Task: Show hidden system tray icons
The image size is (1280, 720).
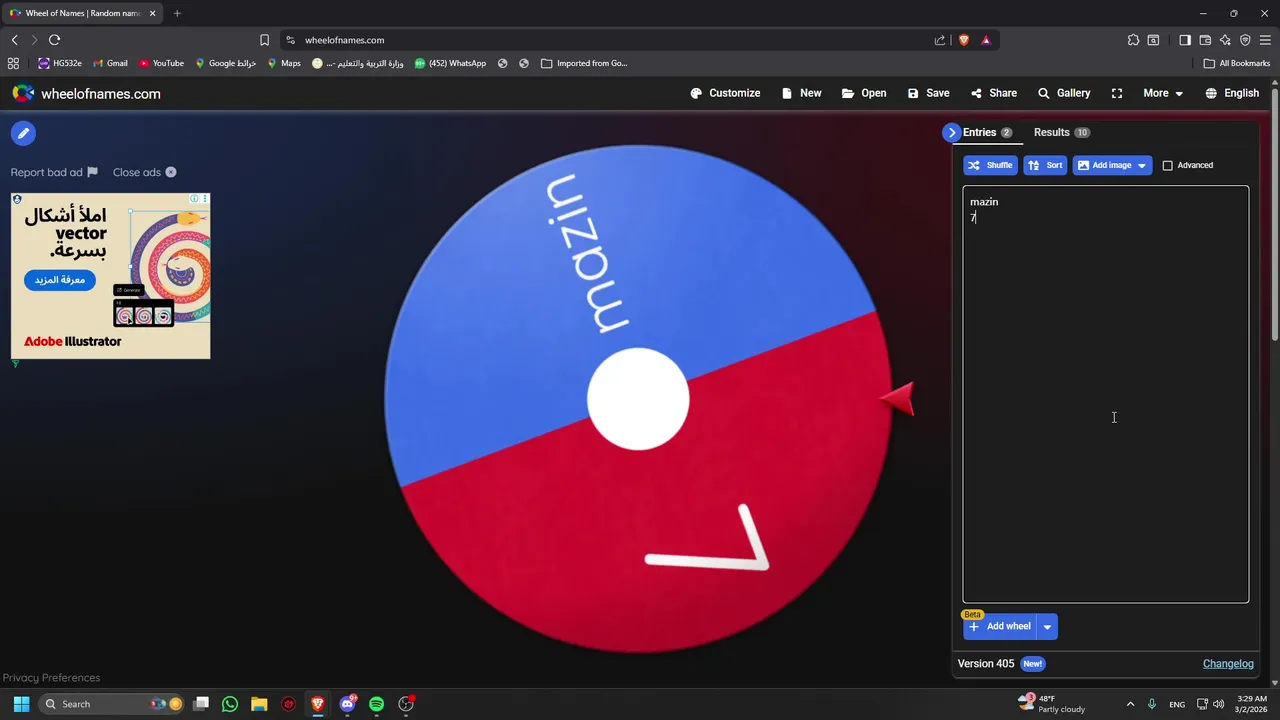Action: [1130, 704]
